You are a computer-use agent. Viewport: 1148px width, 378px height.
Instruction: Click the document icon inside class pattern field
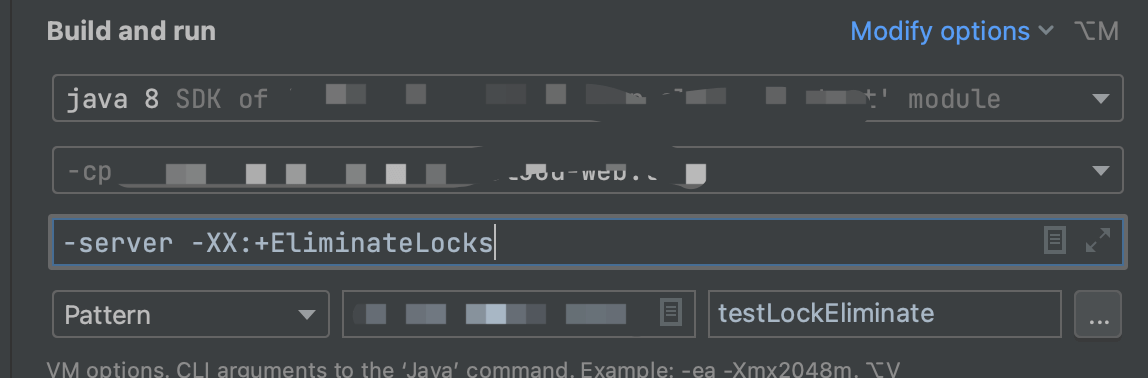[x=671, y=312]
